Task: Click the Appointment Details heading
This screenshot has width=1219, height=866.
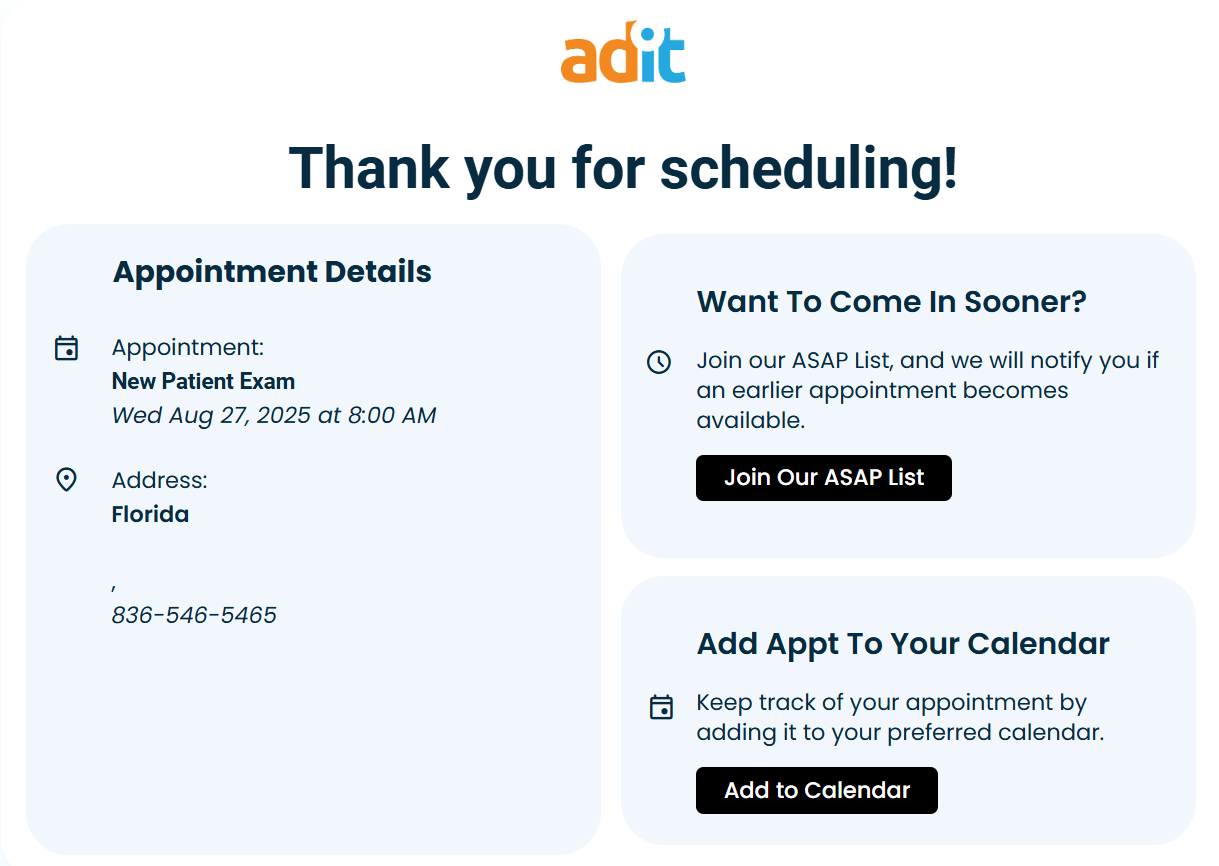Action: 272,272
